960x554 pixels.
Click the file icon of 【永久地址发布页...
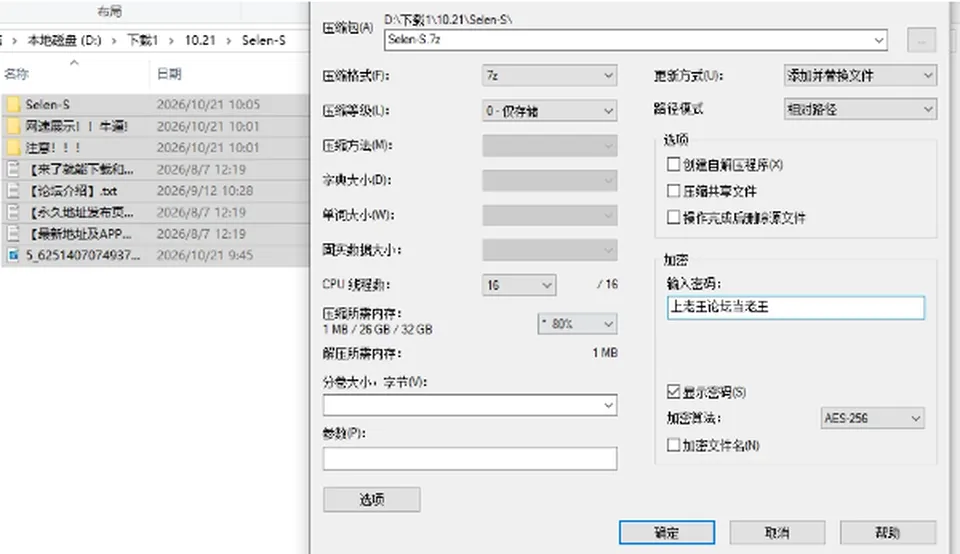tap(13, 212)
